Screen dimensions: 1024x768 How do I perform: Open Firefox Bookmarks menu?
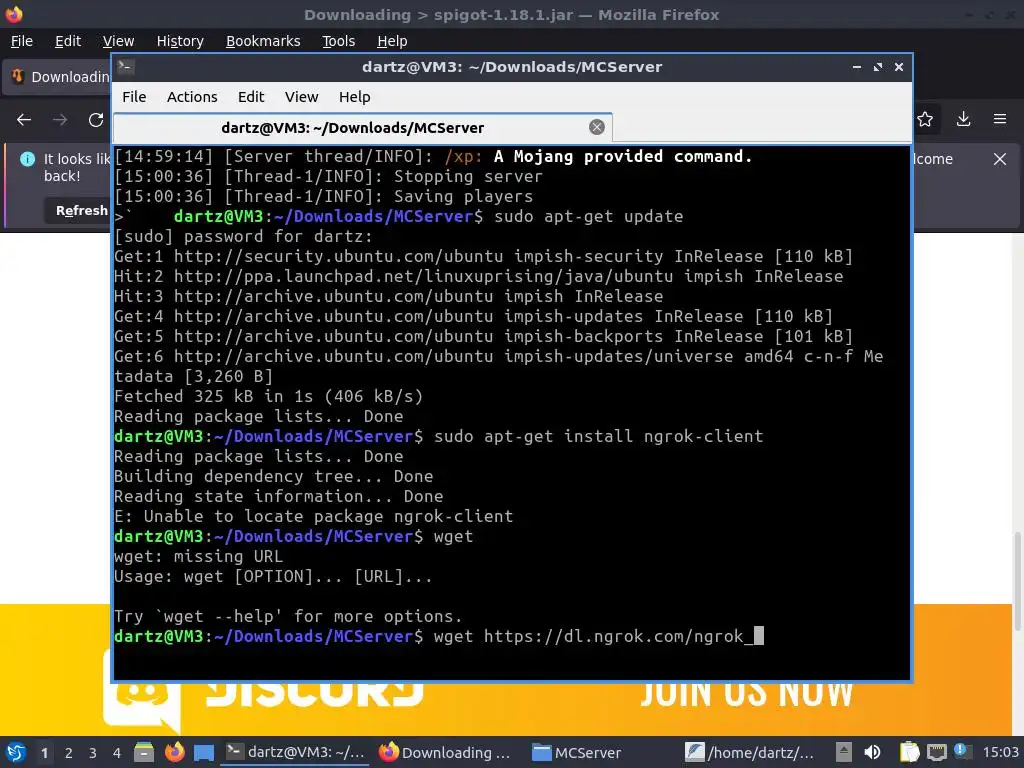pos(263,41)
